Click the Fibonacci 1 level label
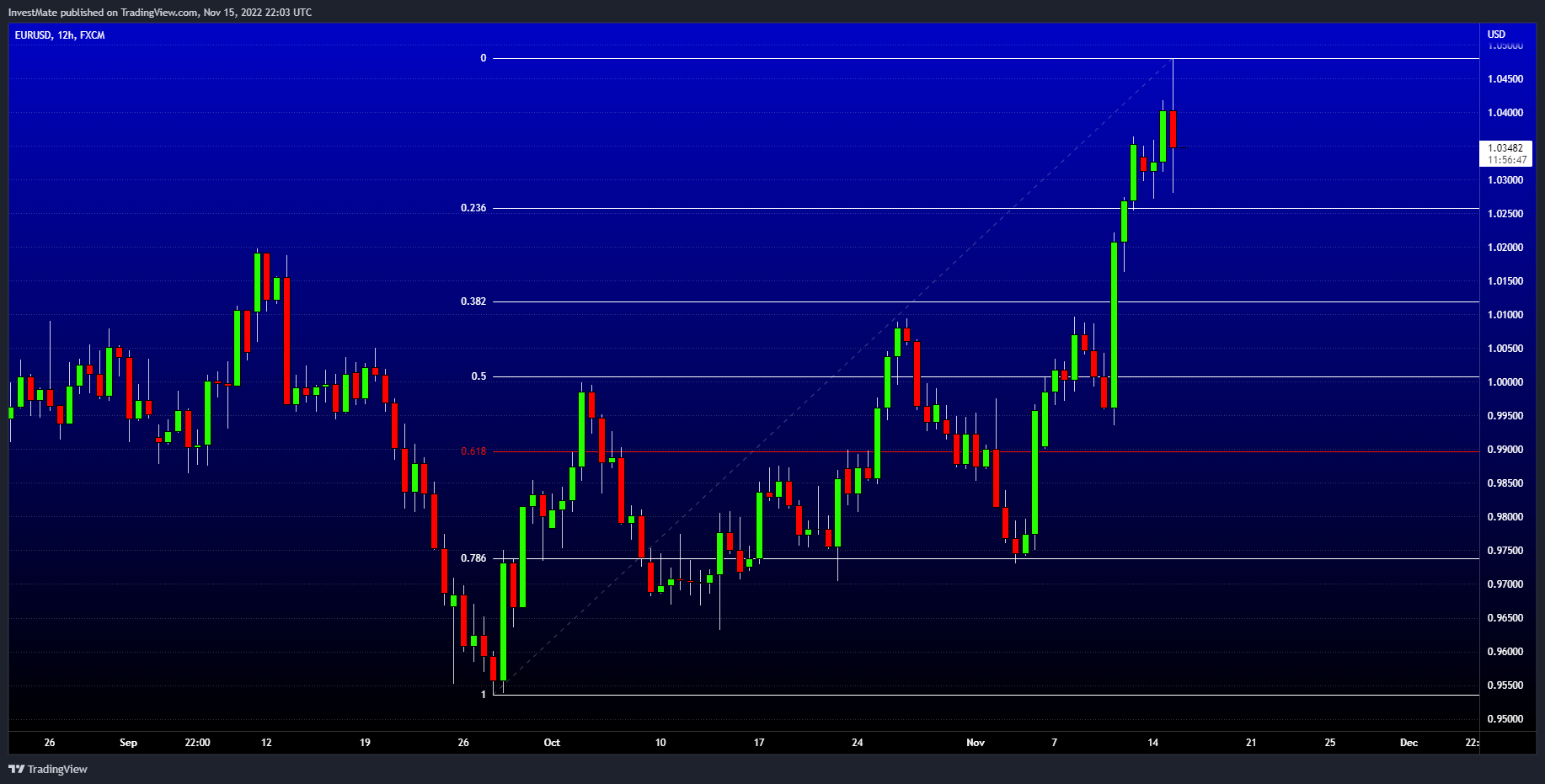1545x784 pixels. [x=484, y=695]
